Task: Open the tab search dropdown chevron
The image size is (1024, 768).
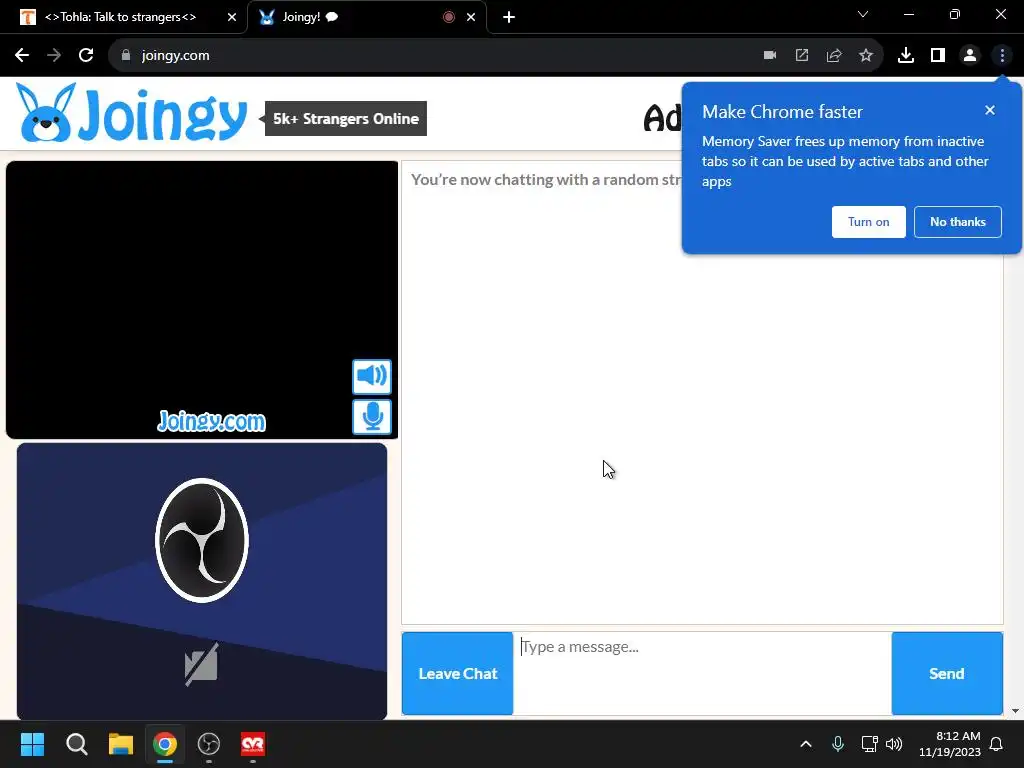Action: (x=863, y=14)
